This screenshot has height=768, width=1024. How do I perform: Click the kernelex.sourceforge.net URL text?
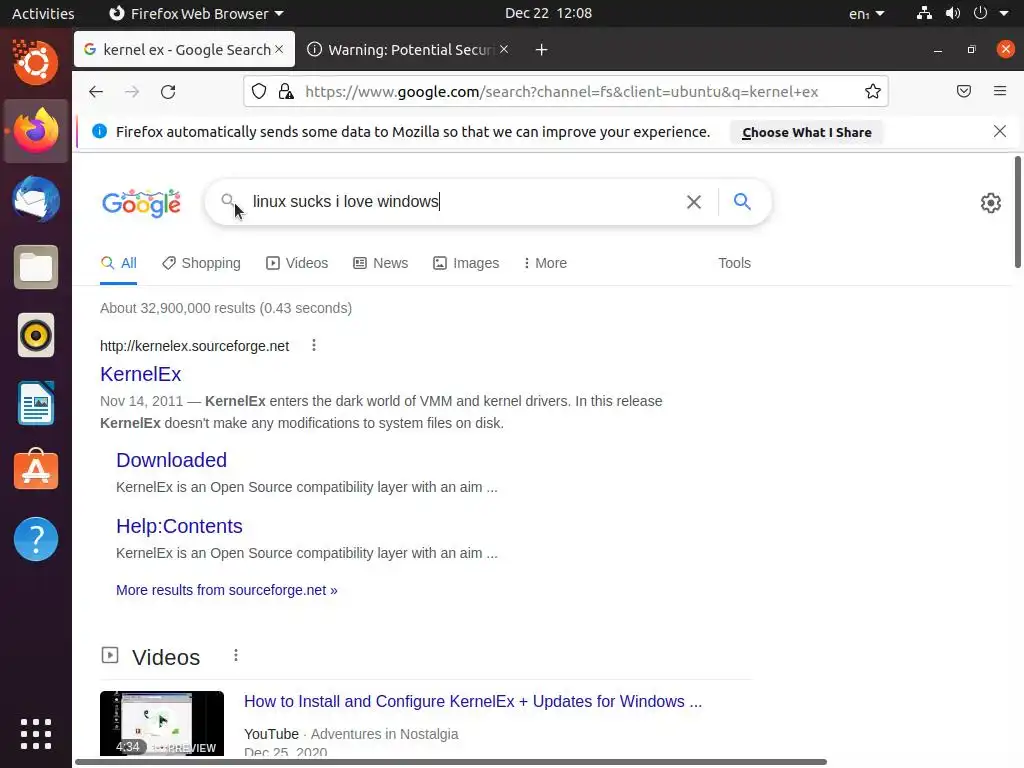pyautogui.click(x=195, y=346)
